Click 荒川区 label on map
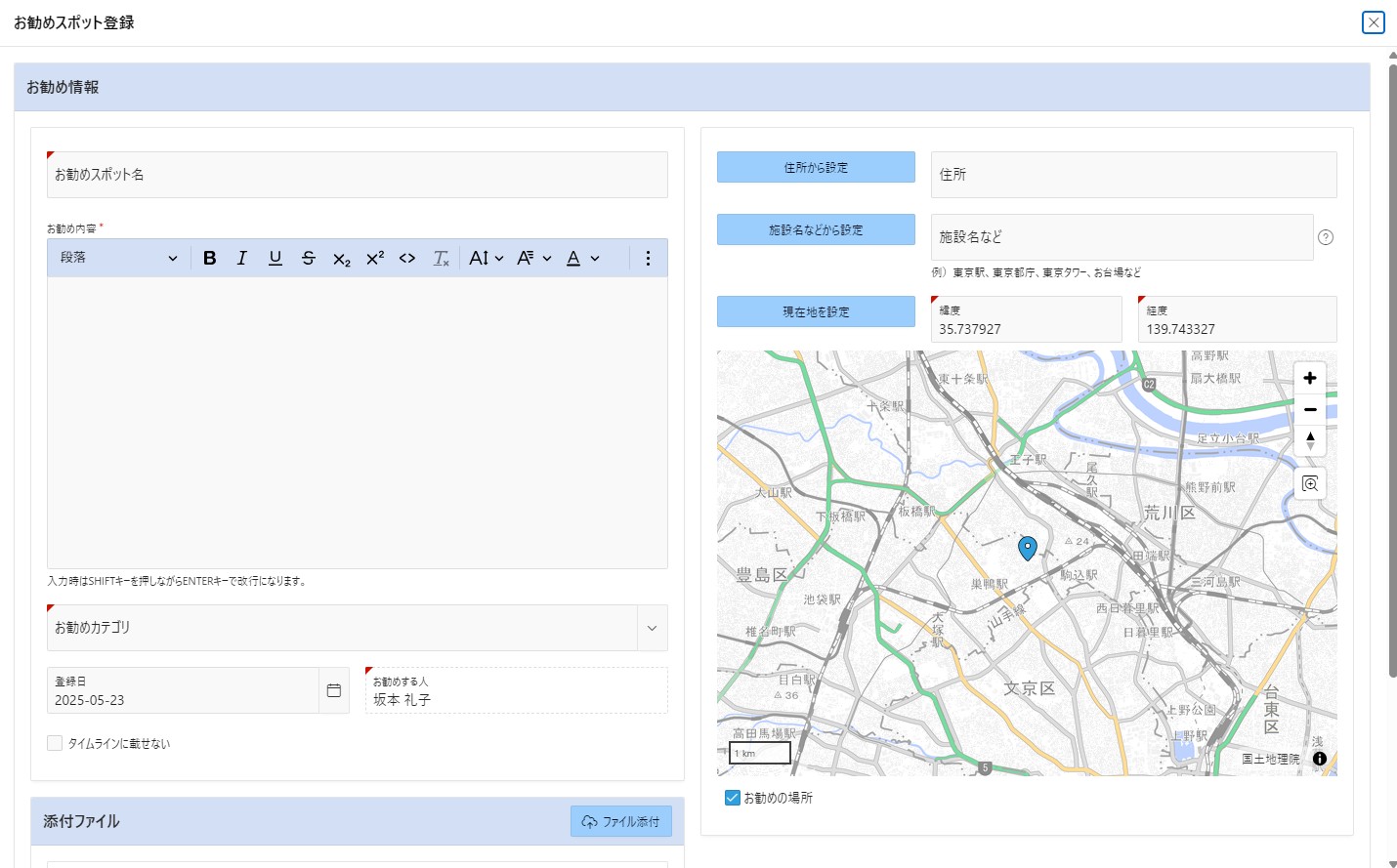Image resolution: width=1397 pixels, height=868 pixels. 1170,513
